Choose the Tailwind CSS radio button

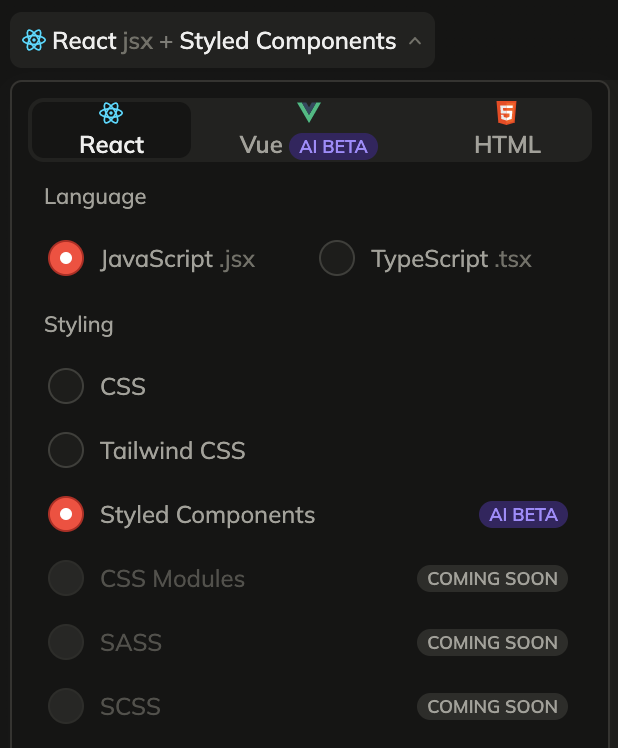pos(66,450)
